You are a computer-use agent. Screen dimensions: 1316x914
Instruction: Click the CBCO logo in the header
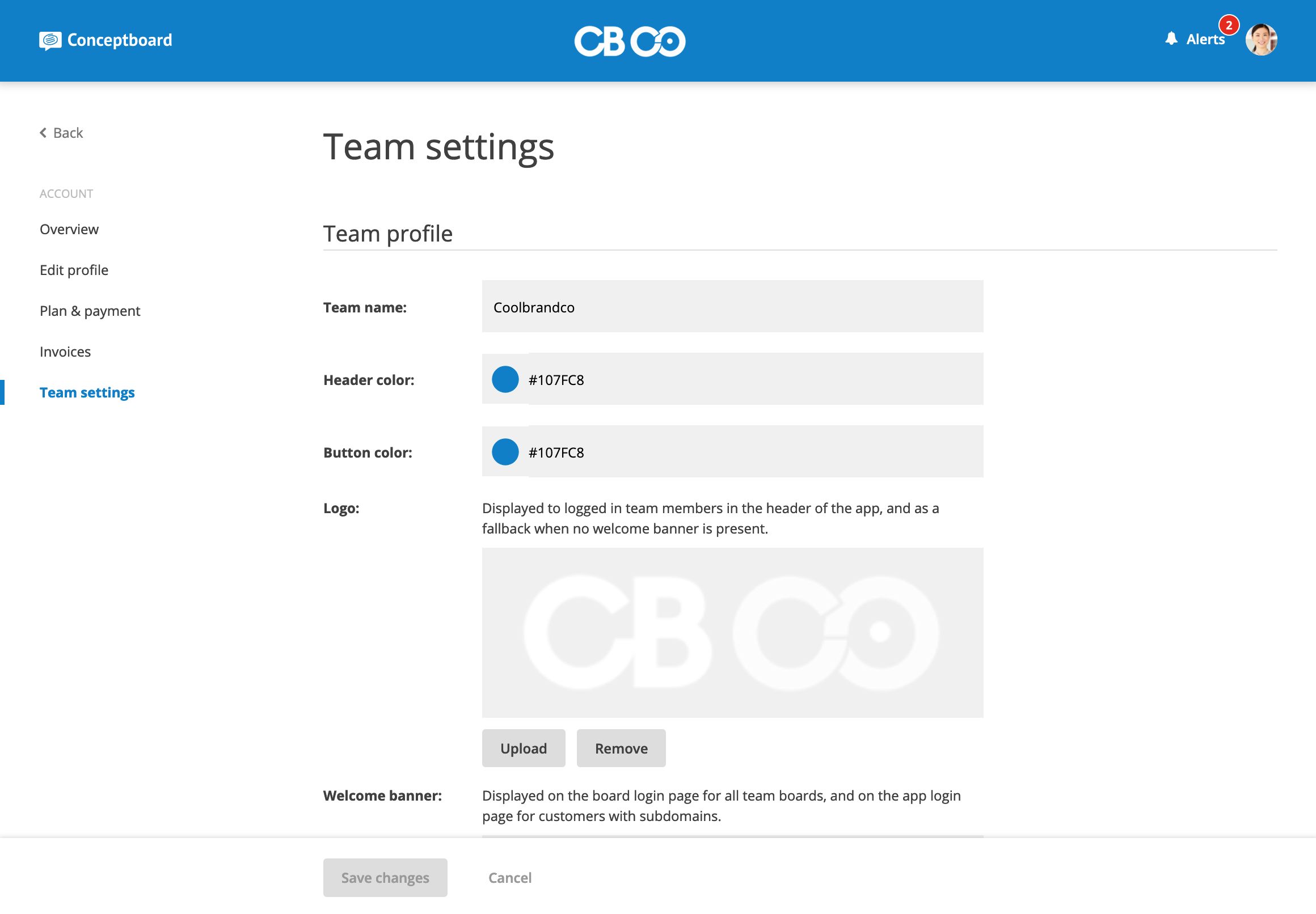pyautogui.click(x=630, y=41)
